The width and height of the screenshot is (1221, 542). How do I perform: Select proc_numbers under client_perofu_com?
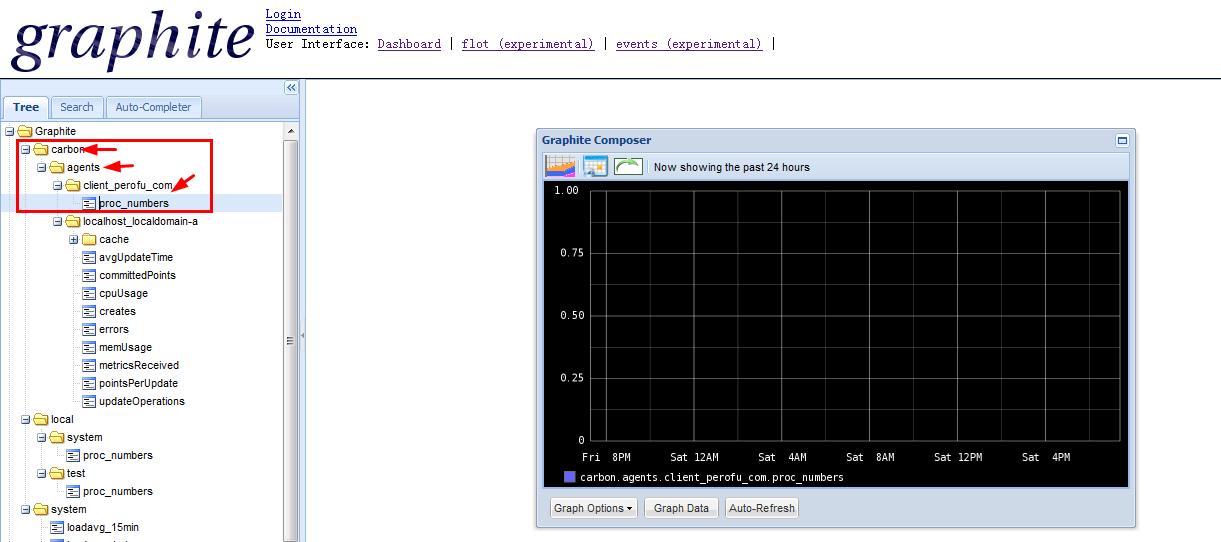(x=133, y=203)
